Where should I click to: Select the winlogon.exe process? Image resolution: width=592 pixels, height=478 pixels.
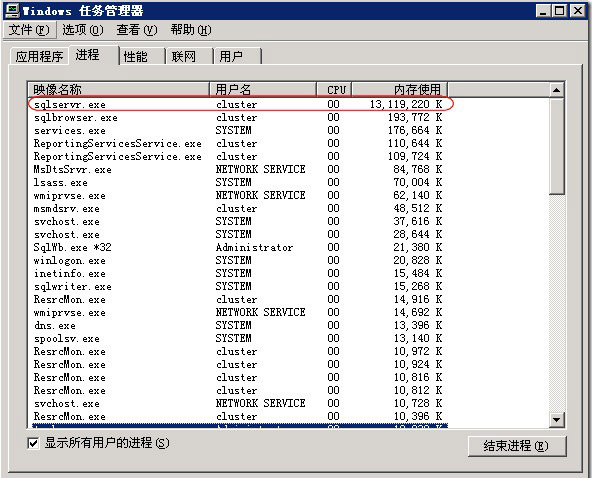pyautogui.click(x=238, y=260)
